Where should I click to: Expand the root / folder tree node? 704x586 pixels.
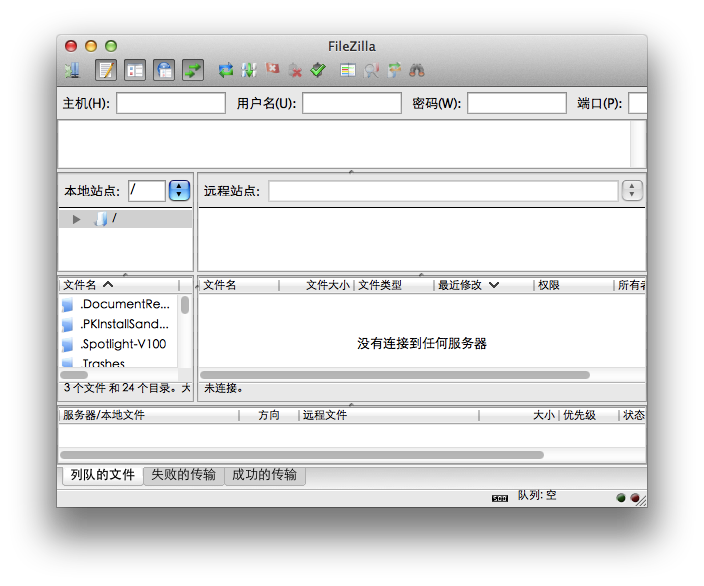[76, 219]
